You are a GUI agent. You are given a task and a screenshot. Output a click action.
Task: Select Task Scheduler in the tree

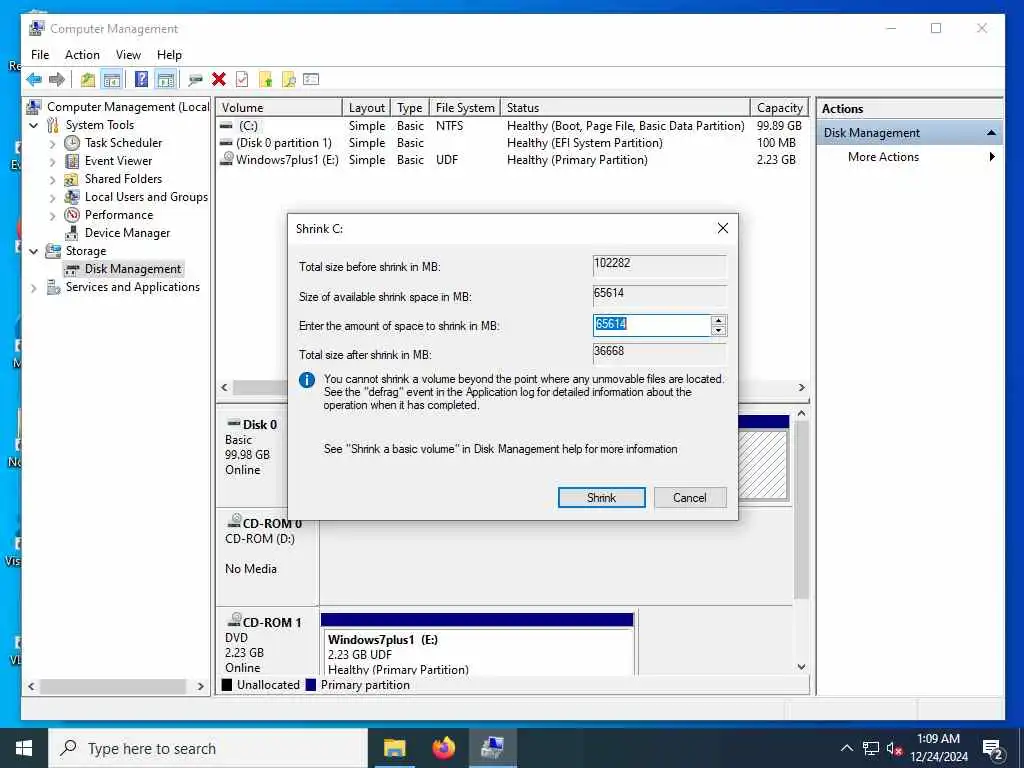[123, 142]
